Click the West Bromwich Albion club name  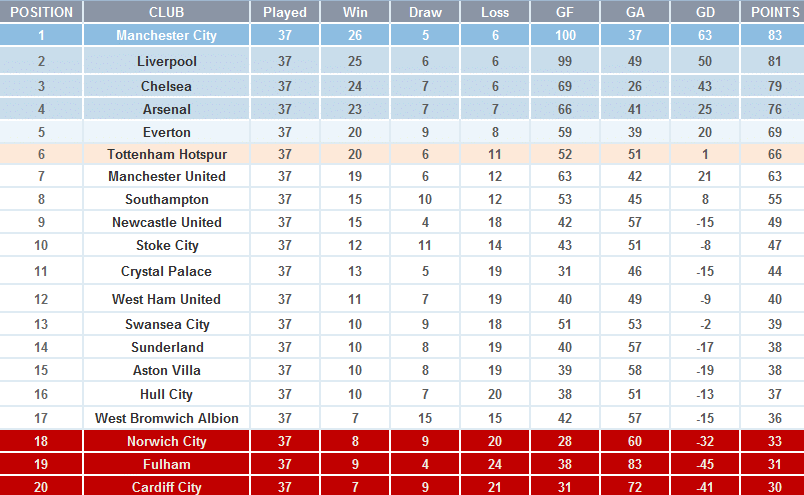point(166,418)
